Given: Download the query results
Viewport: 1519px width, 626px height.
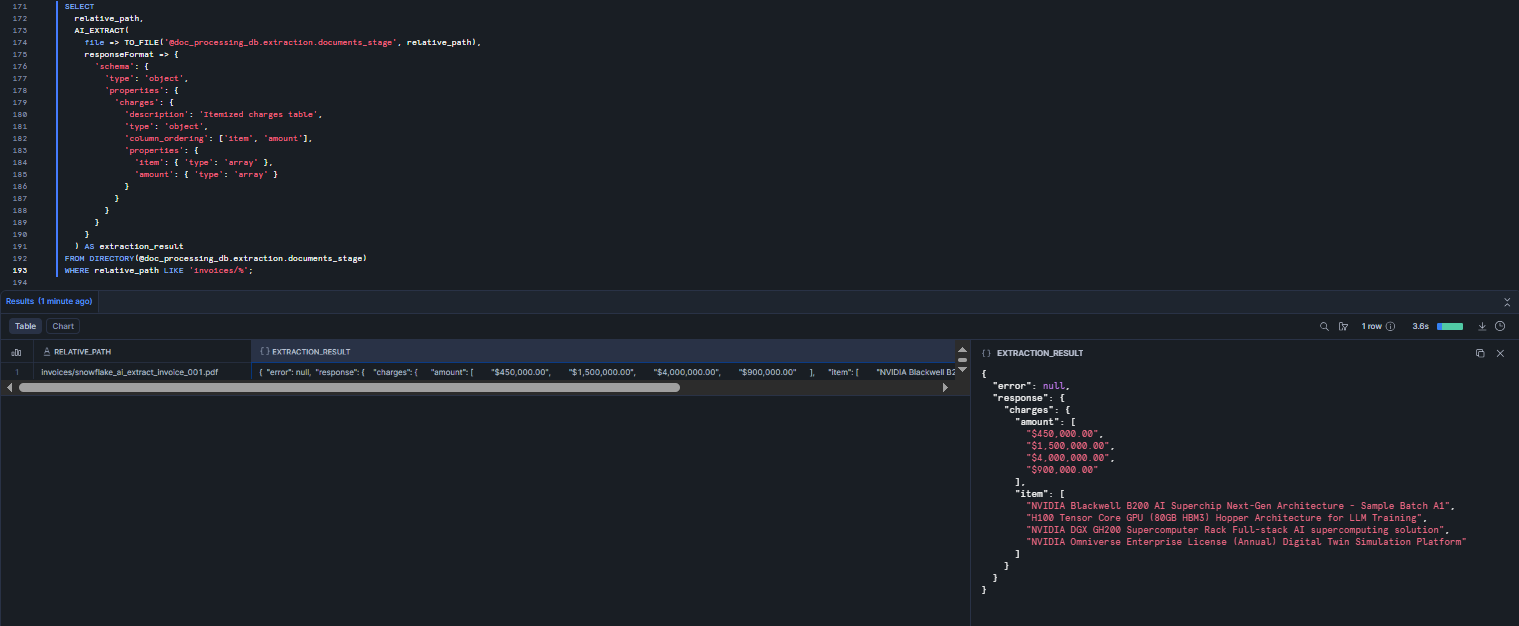Looking at the screenshot, I should 1482,326.
